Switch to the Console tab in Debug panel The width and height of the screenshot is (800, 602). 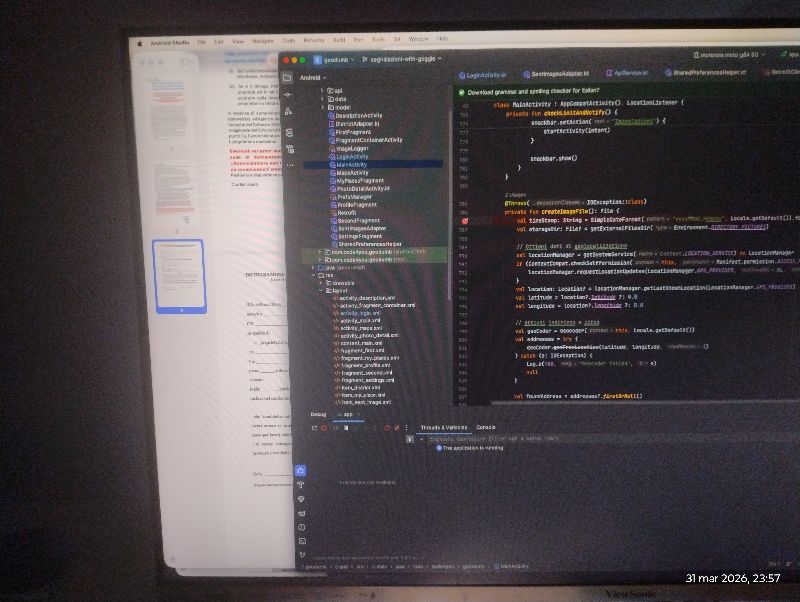pos(486,427)
